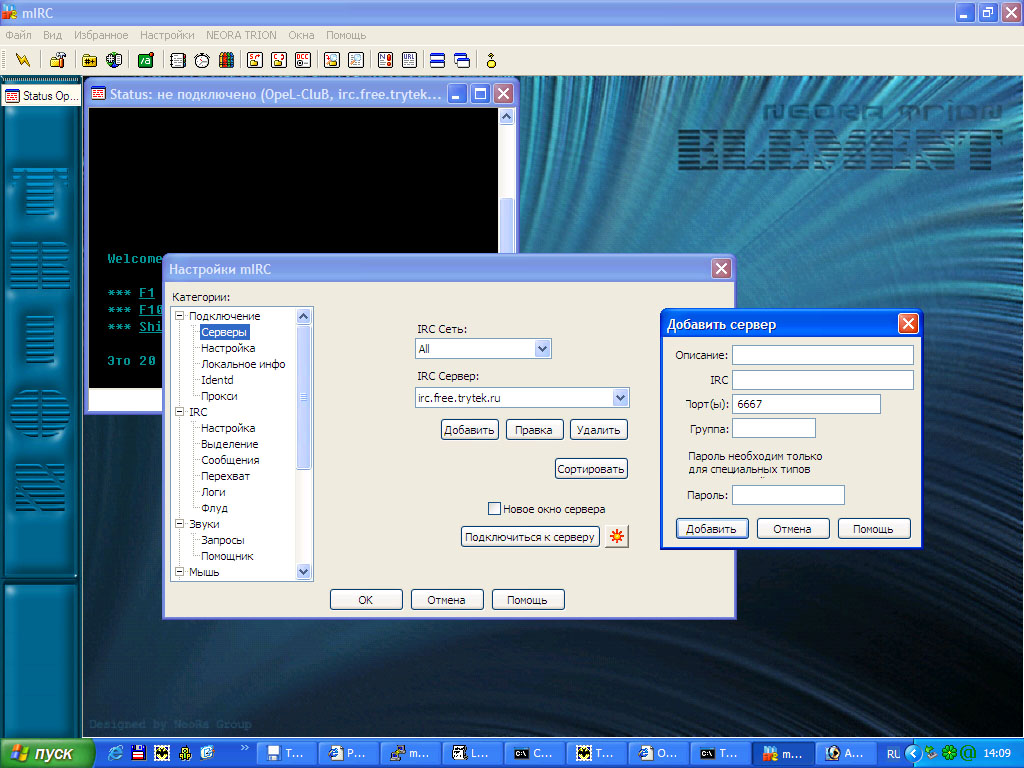Open the notify list toolbar icon
The image size is (1024, 768).
click(385, 61)
